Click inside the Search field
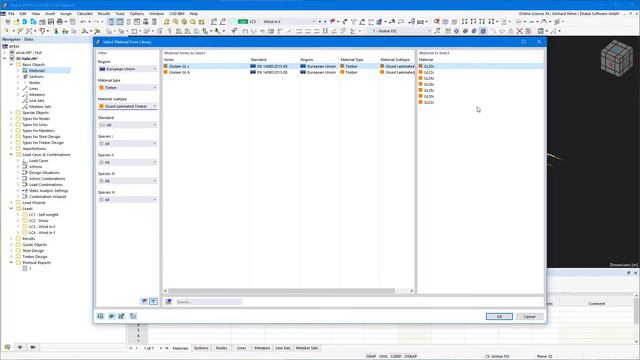This screenshot has height=360, width=640. 209,302
